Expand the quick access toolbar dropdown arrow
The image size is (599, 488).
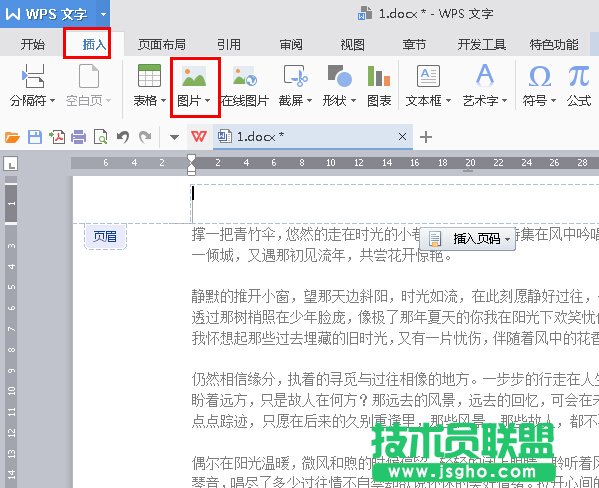(x=174, y=137)
